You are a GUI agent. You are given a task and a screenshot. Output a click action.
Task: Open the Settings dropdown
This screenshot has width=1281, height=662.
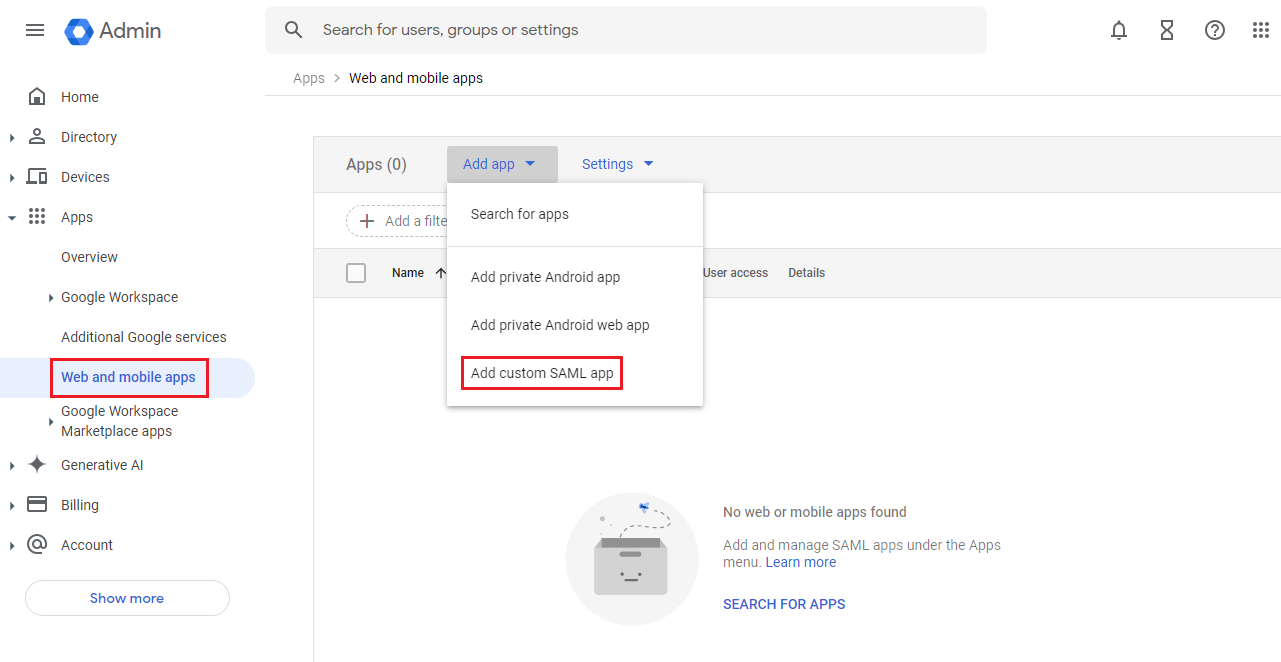pos(618,164)
